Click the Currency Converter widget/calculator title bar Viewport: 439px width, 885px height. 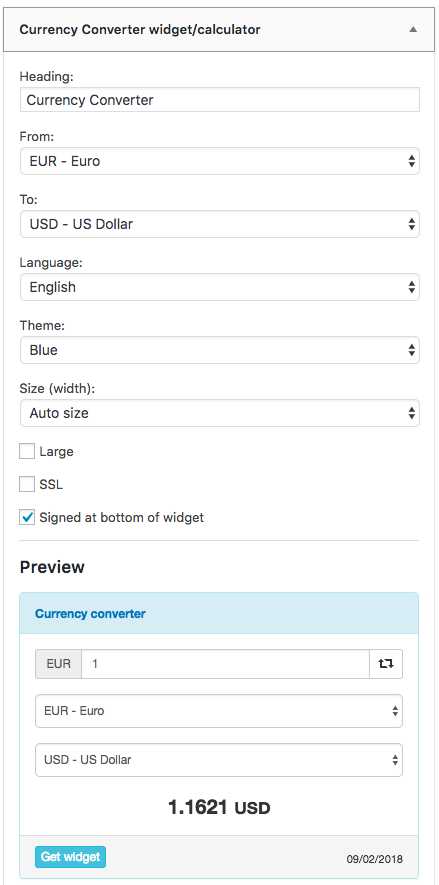coord(220,29)
